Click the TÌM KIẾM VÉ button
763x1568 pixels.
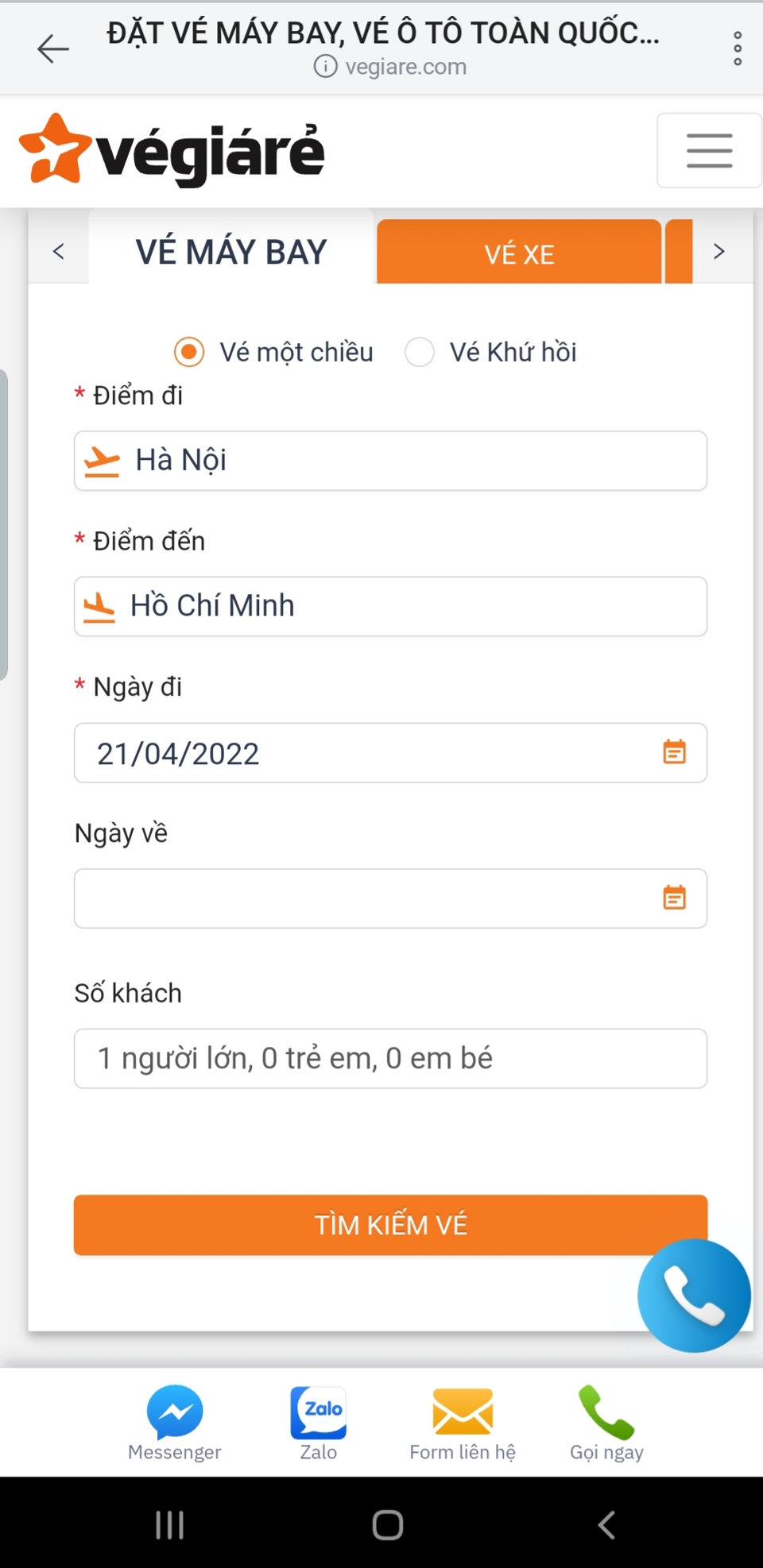pyautogui.click(x=390, y=1224)
